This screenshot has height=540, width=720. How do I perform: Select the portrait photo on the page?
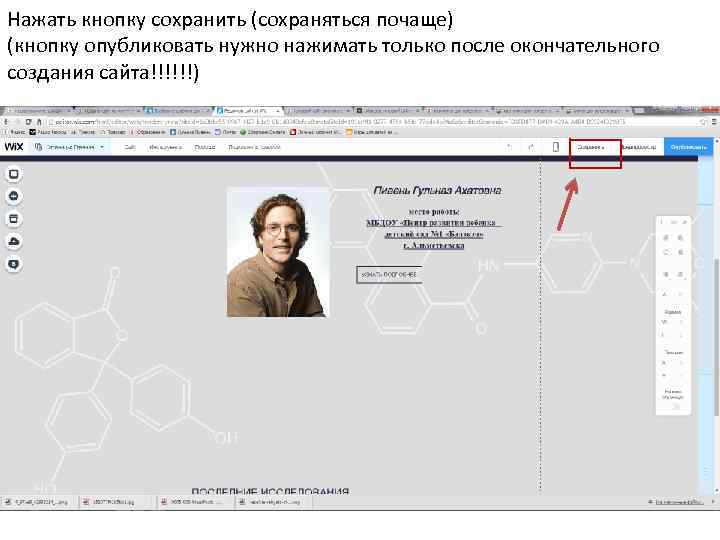click(278, 252)
